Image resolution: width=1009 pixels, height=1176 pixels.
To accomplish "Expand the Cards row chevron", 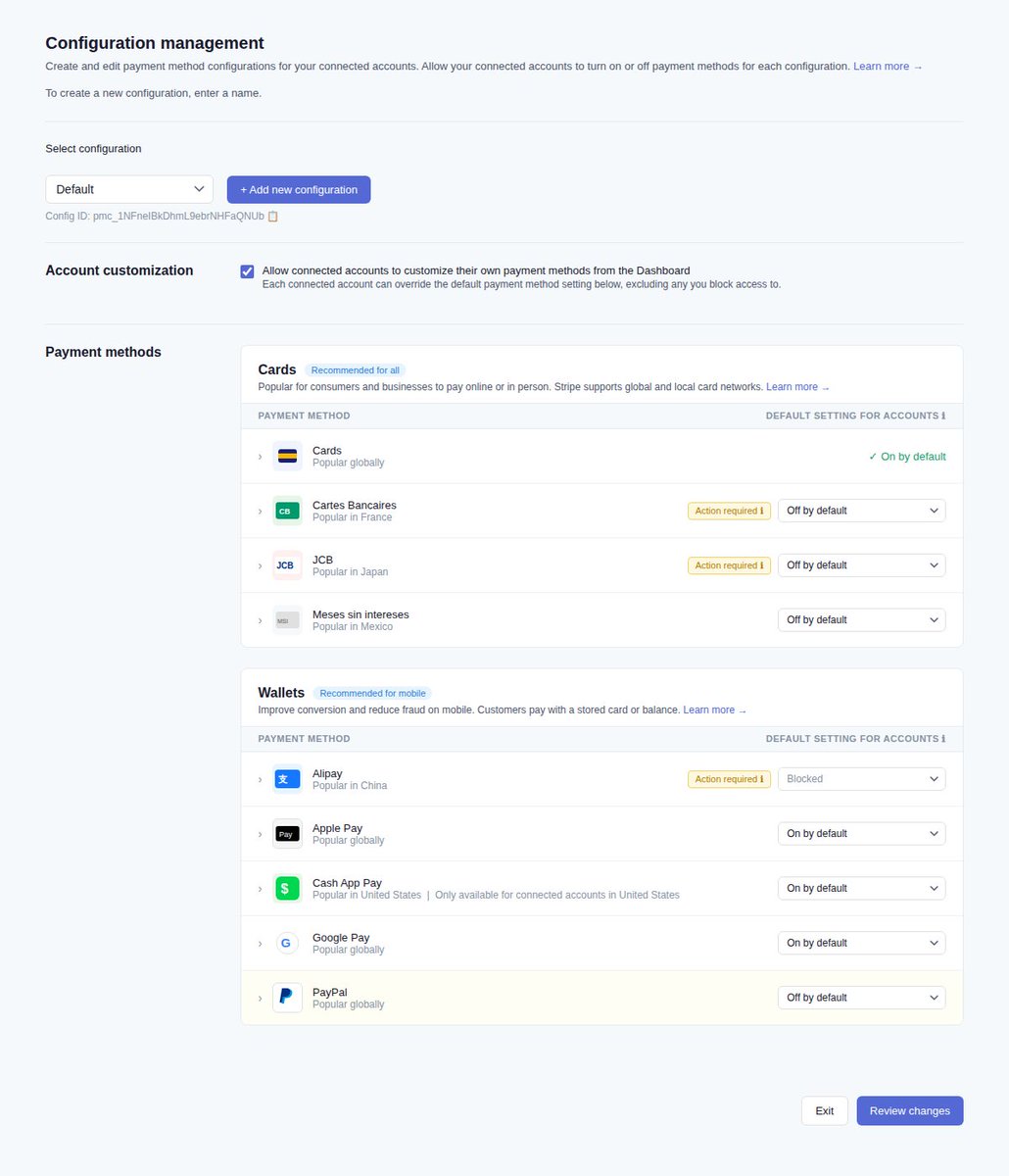I will (x=261, y=457).
